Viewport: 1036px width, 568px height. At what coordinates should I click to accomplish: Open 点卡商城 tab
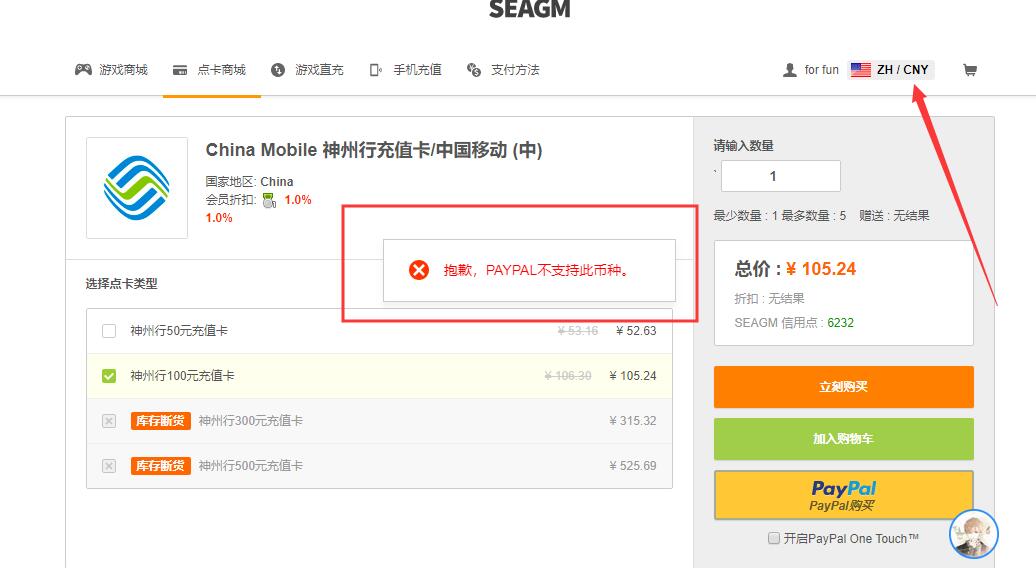coord(221,70)
